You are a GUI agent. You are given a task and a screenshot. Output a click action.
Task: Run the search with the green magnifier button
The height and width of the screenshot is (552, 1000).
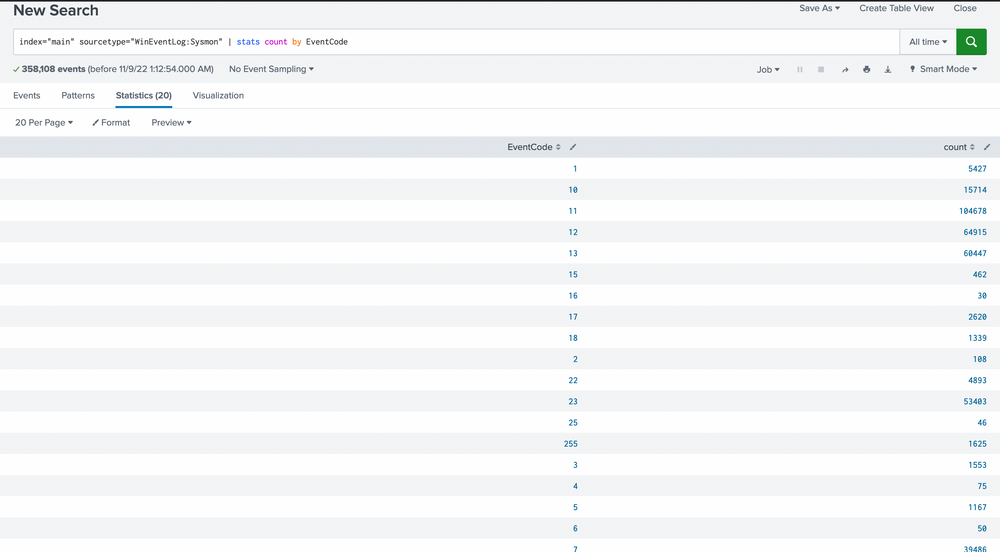[x=971, y=42]
